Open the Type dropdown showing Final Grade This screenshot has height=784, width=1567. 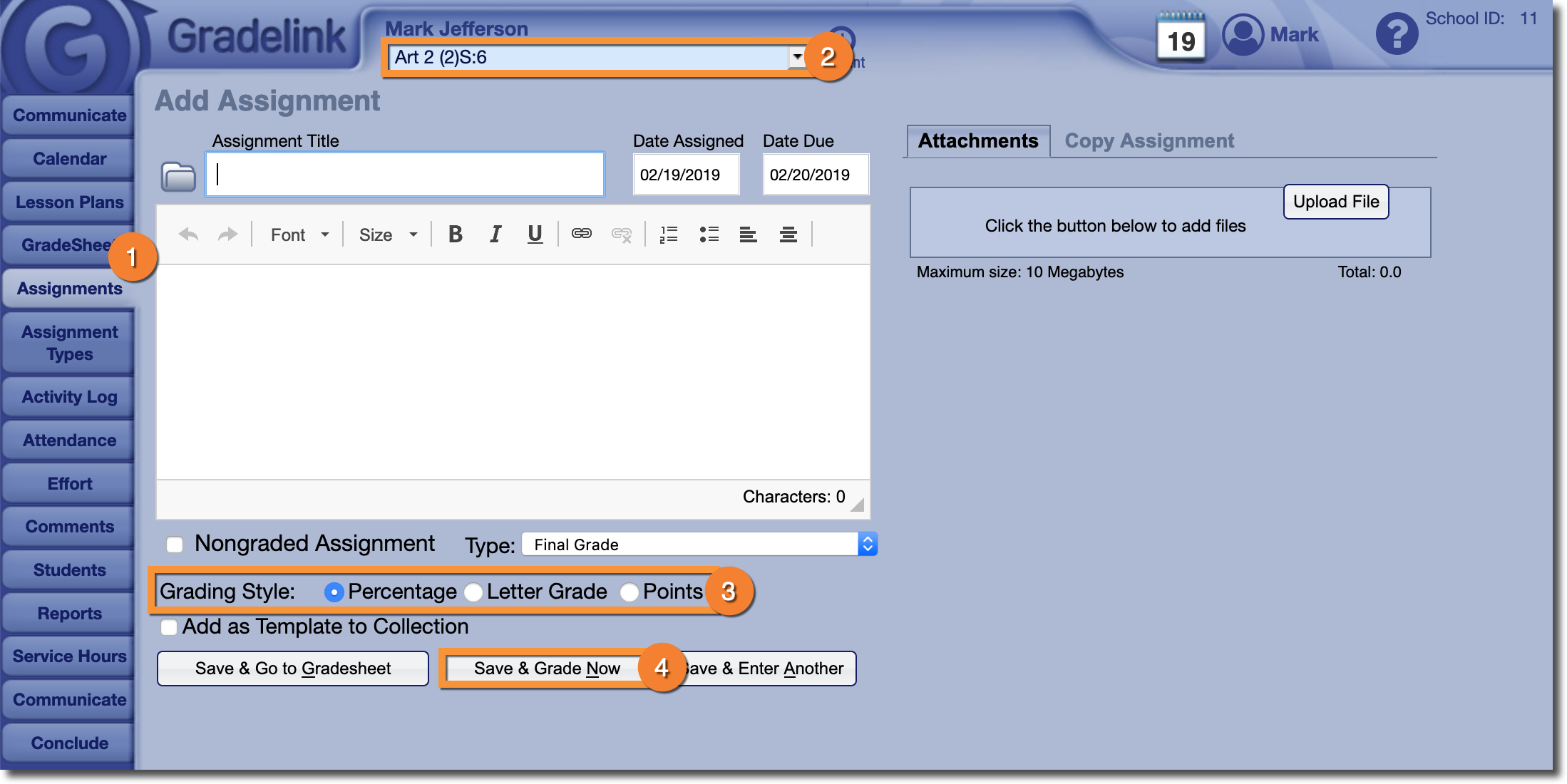click(699, 545)
